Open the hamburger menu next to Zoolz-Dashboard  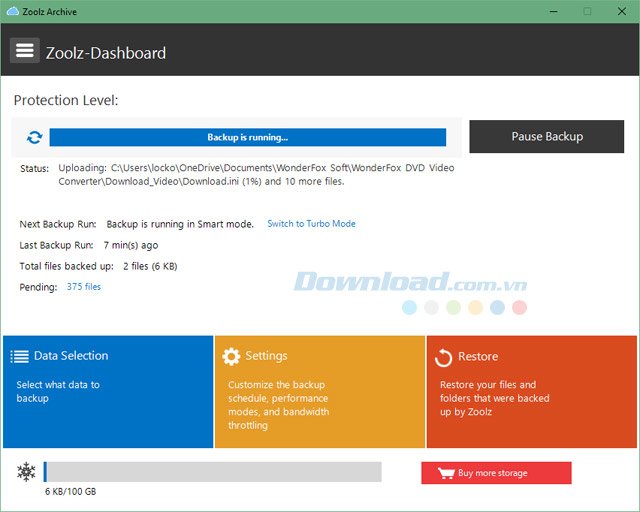(x=25, y=51)
